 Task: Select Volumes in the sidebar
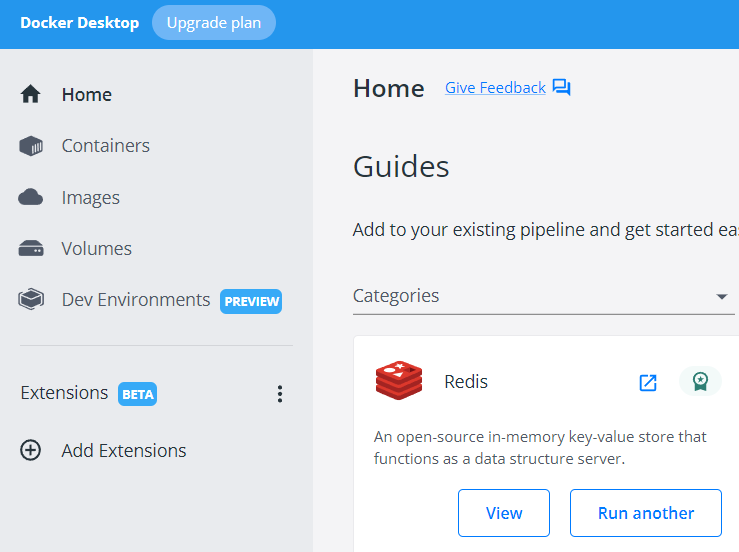tap(96, 249)
